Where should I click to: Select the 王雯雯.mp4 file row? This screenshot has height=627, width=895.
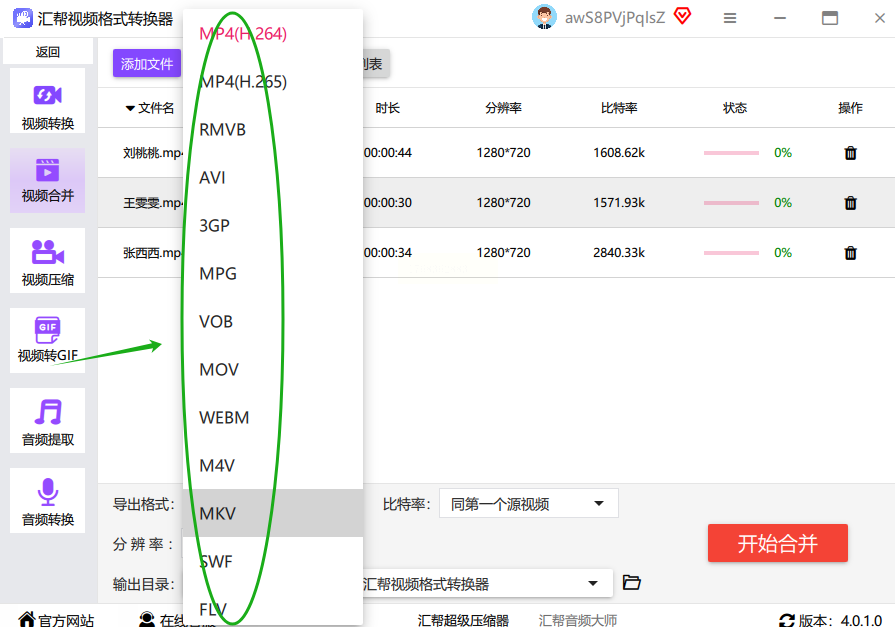tap(497, 203)
